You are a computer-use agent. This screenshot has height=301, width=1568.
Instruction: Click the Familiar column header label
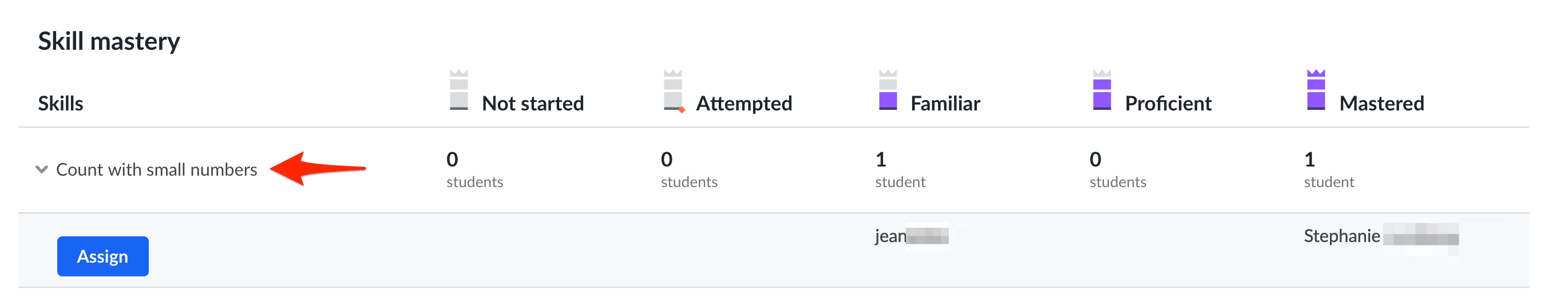pos(945,104)
